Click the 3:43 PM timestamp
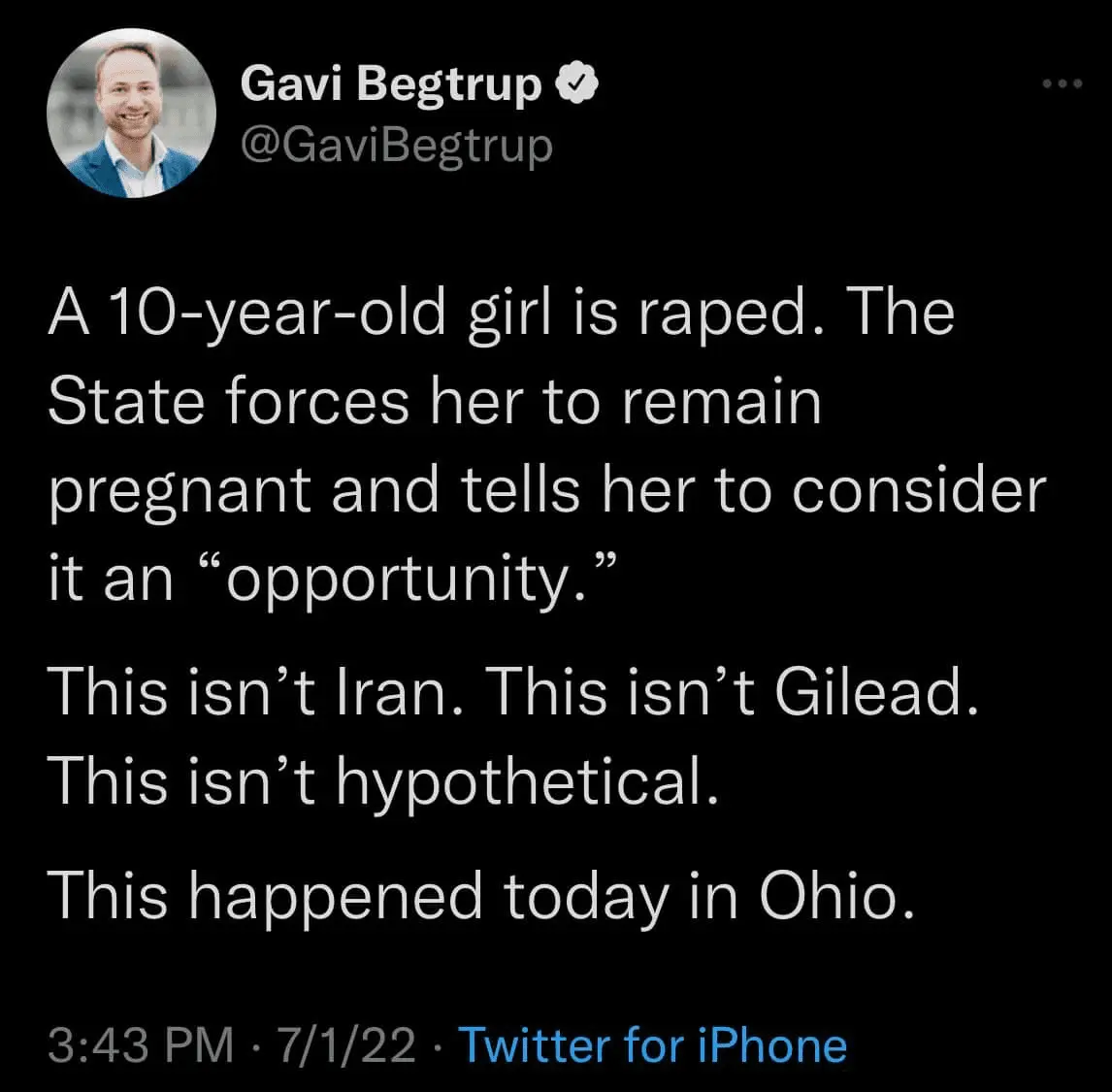Viewport: 1112px width, 1092px height. (141, 1046)
